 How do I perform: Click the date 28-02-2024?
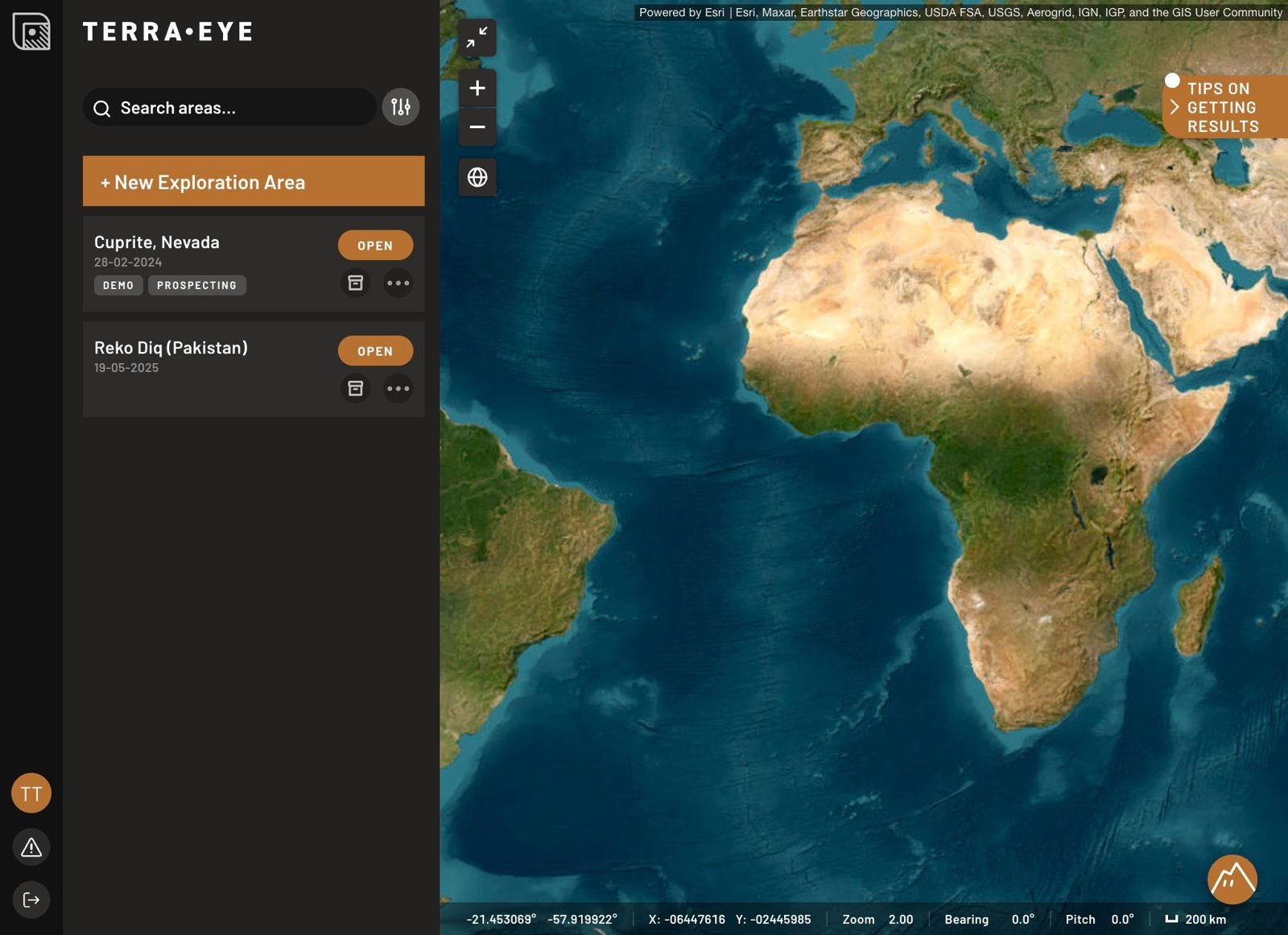pyautogui.click(x=128, y=263)
